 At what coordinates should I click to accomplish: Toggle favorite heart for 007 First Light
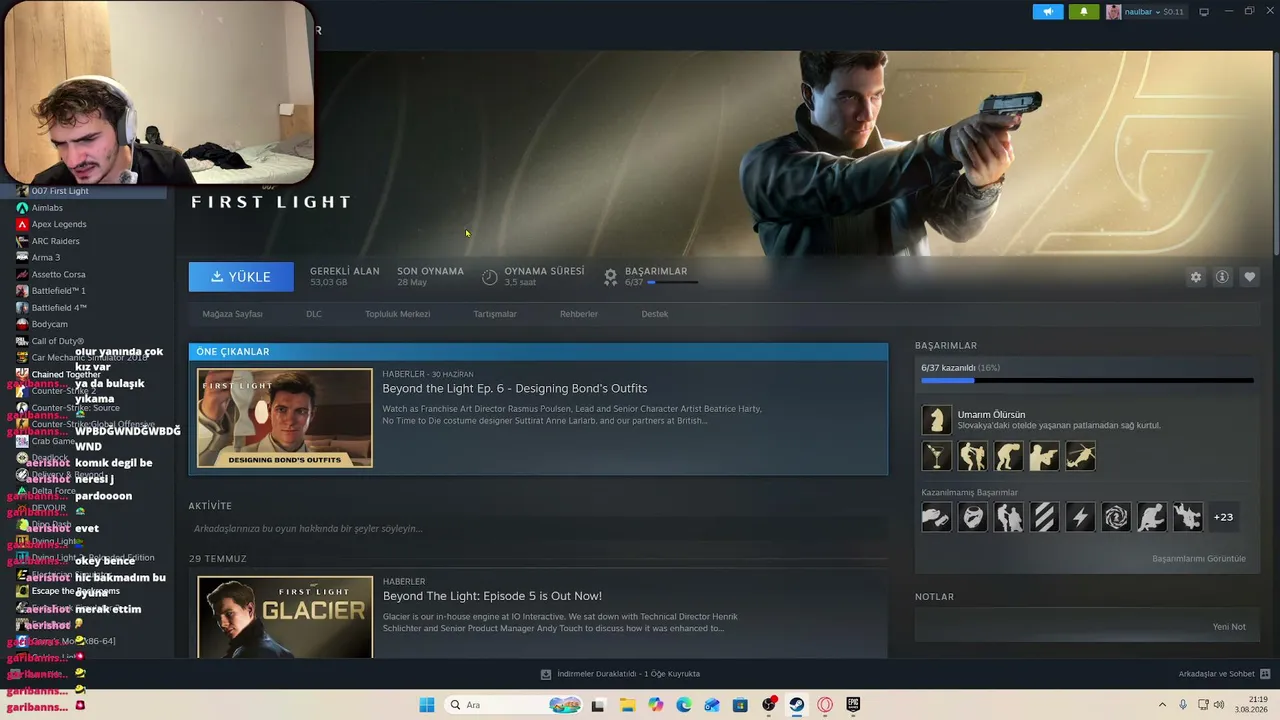coord(1249,277)
